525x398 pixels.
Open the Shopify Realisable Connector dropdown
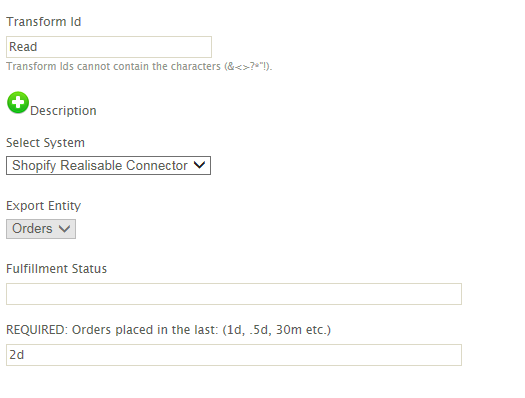click(108, 165)
